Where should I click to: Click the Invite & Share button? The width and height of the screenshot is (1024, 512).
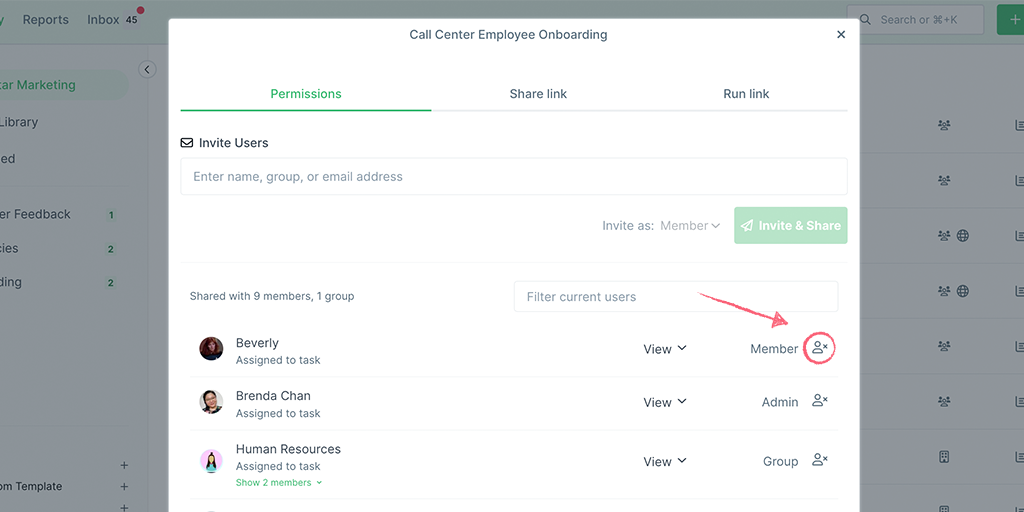coord(791,225)
